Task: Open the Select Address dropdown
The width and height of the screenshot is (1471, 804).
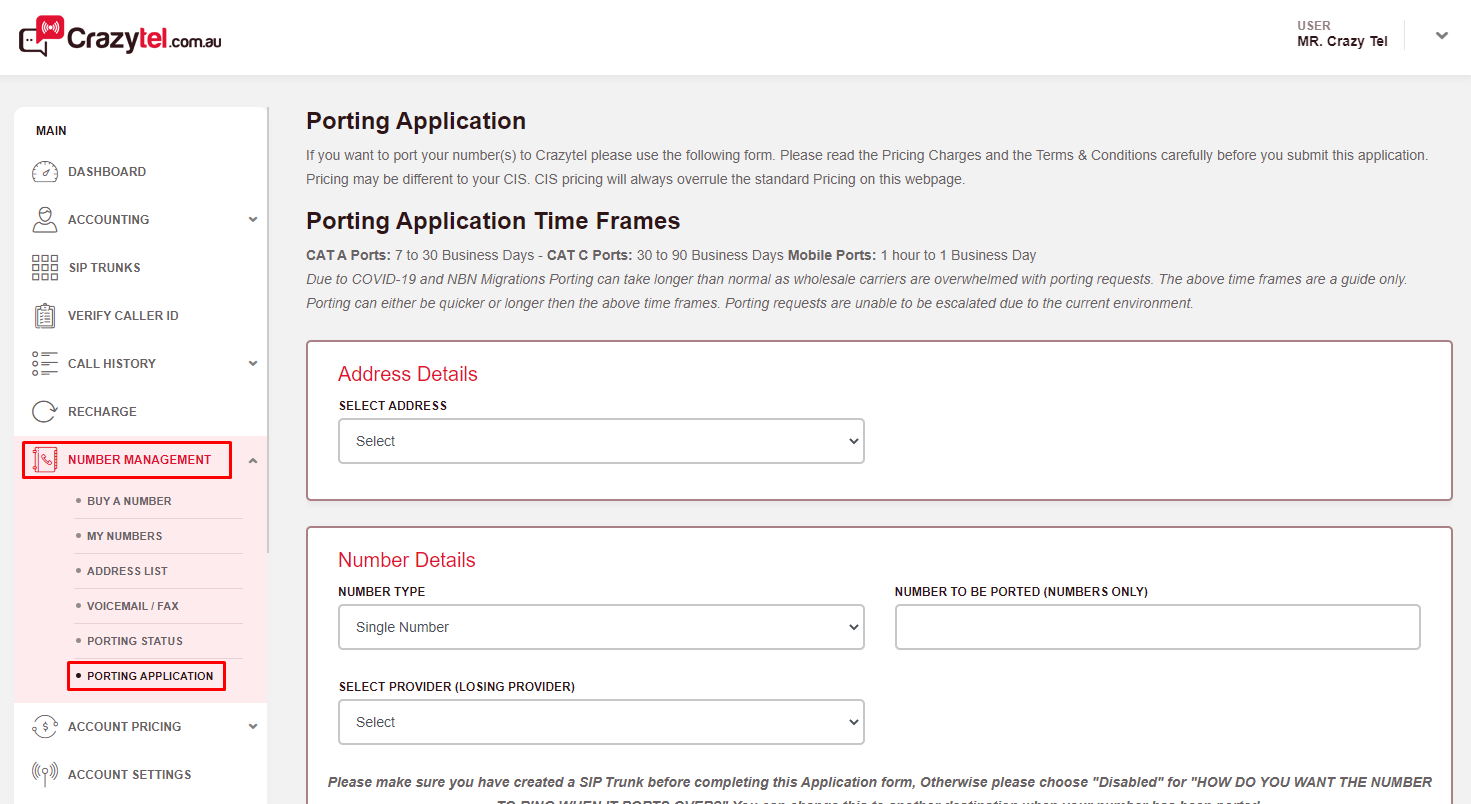Action: tap(601, 441)
